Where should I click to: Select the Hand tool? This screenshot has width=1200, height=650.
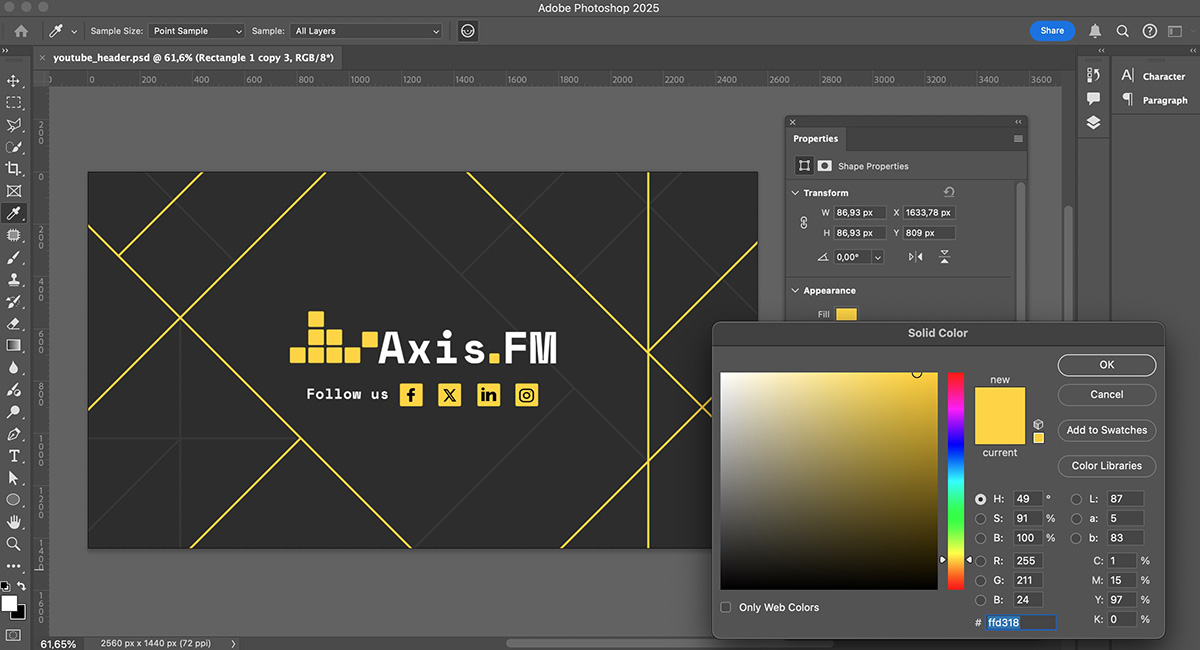point(14,522)
